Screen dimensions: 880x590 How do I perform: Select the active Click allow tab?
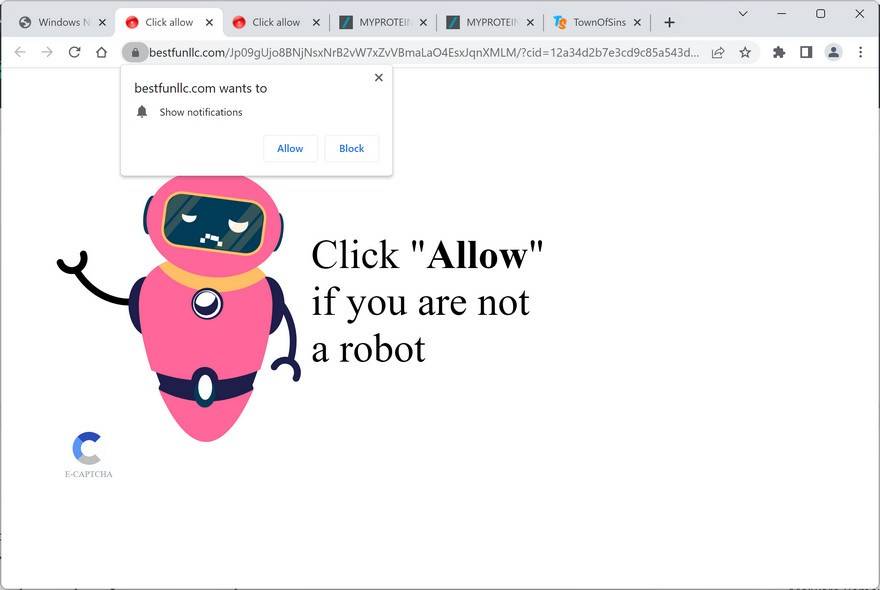tap(168, 22)
